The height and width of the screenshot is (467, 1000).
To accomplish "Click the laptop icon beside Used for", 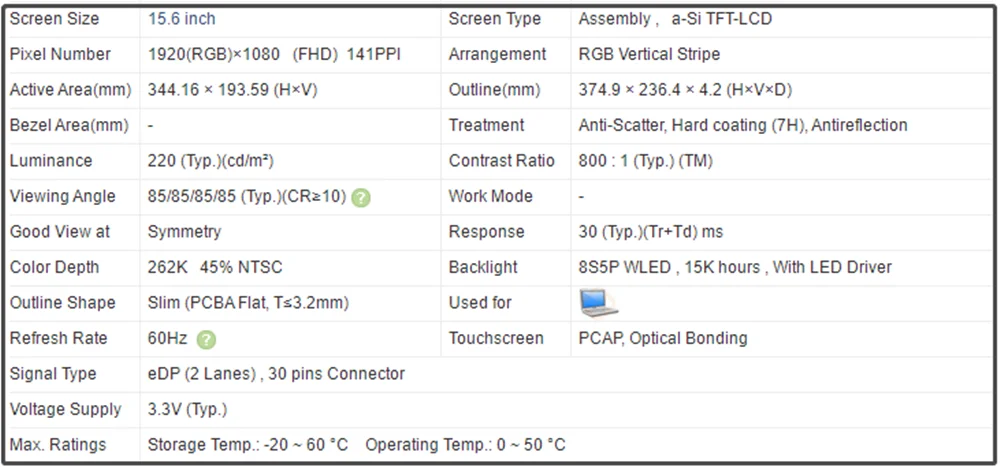I will click(x=598, y=302).
